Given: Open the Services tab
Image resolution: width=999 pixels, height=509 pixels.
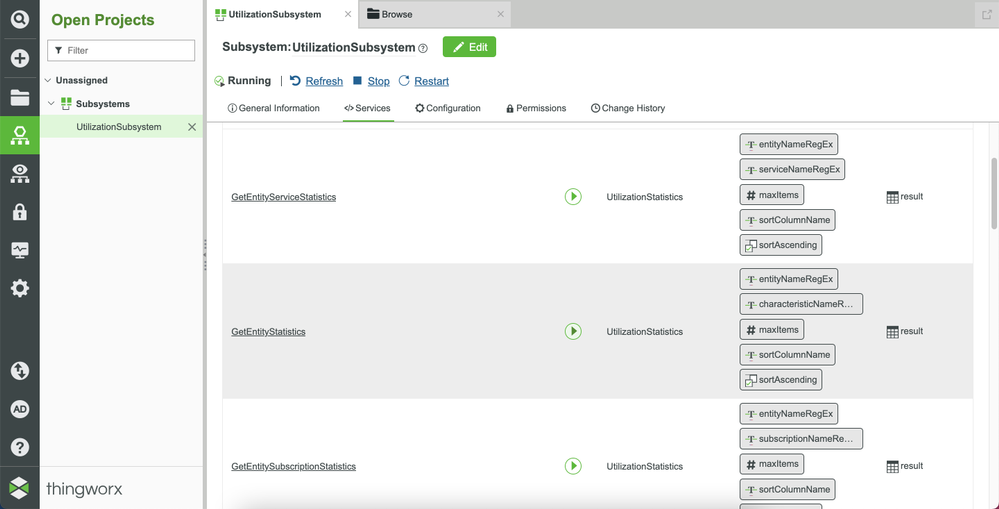Looking at the screenshot, I should (368, 108).
